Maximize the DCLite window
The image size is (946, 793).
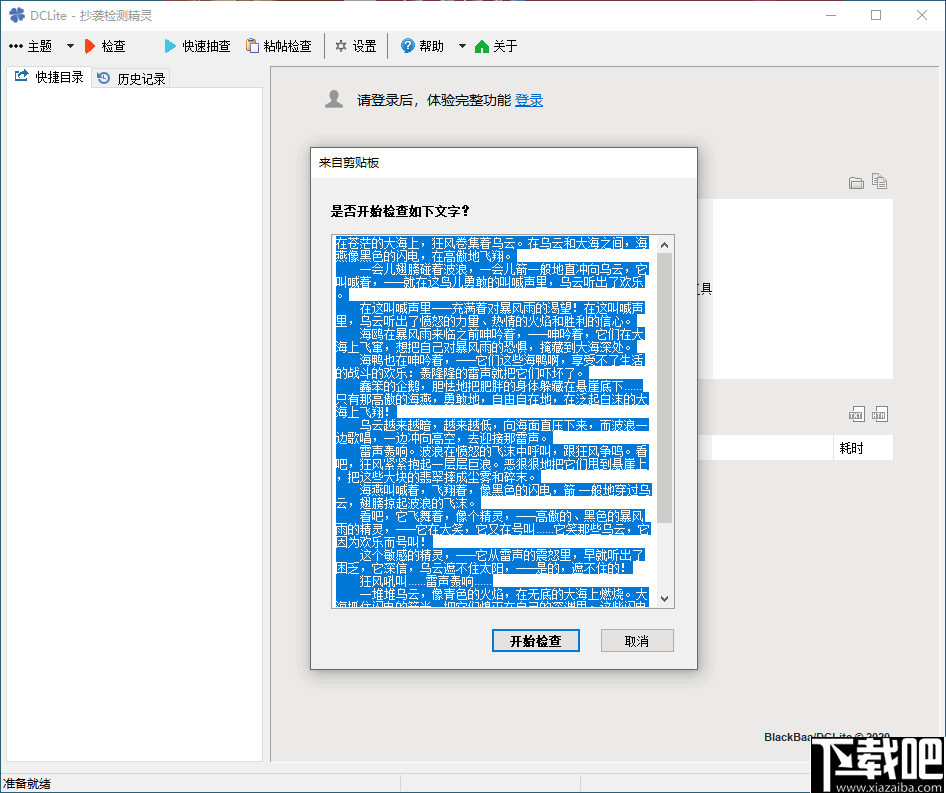coord(876,15)
